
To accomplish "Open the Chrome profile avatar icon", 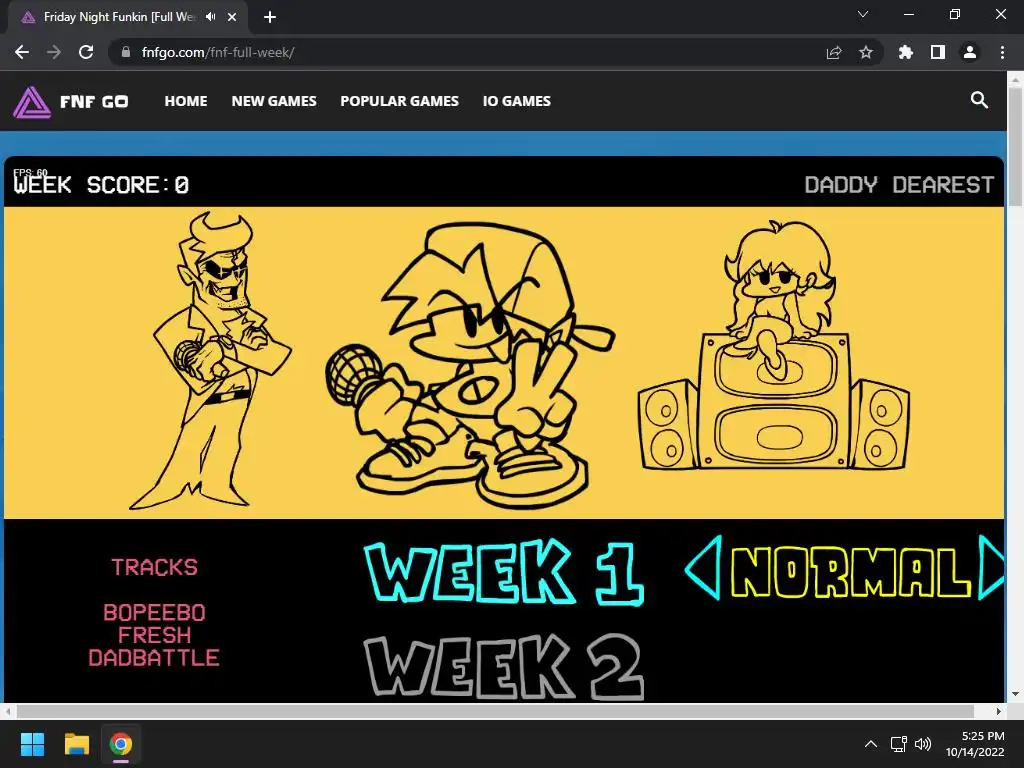I will pyautogui.click(x=970, y=52).
